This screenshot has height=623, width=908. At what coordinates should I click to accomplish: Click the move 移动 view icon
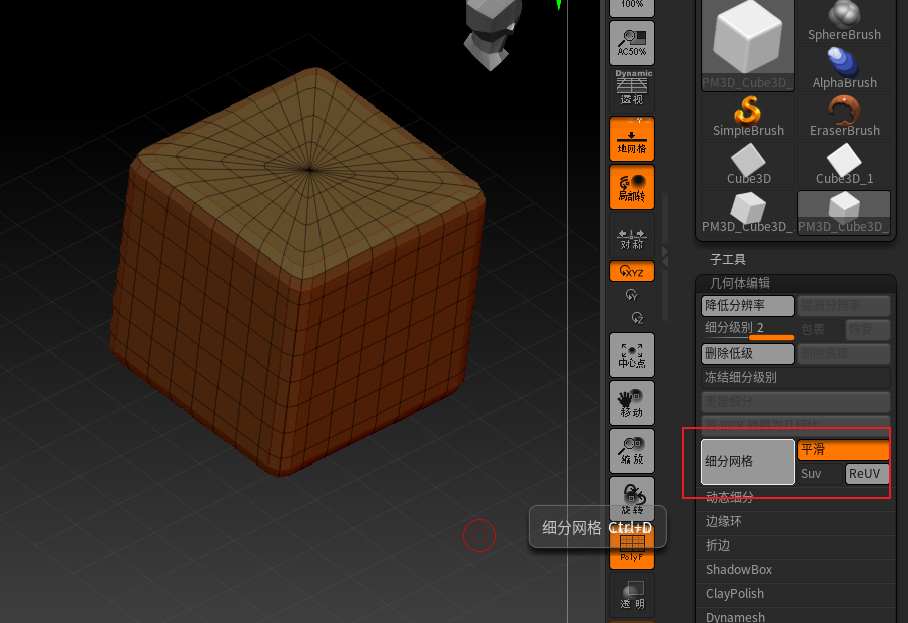(x=632, y=403)
